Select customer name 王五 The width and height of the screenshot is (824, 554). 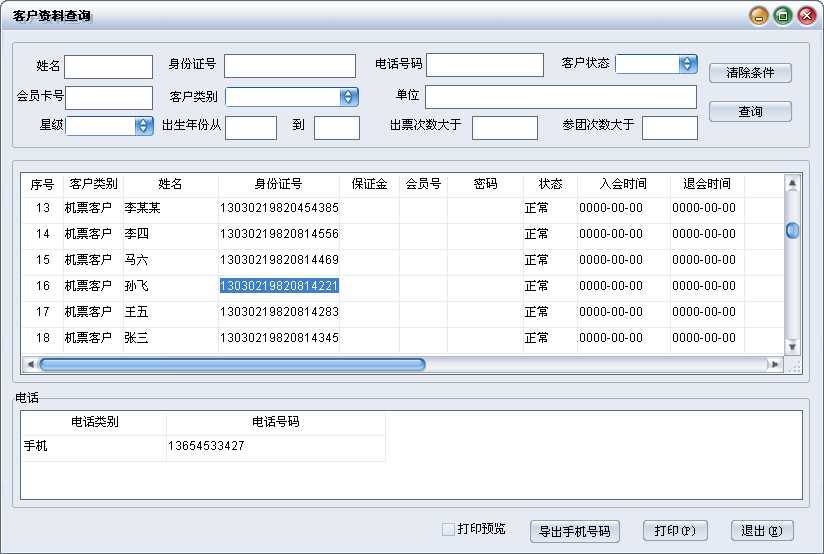pyautogui.click(x=137, y=312)
